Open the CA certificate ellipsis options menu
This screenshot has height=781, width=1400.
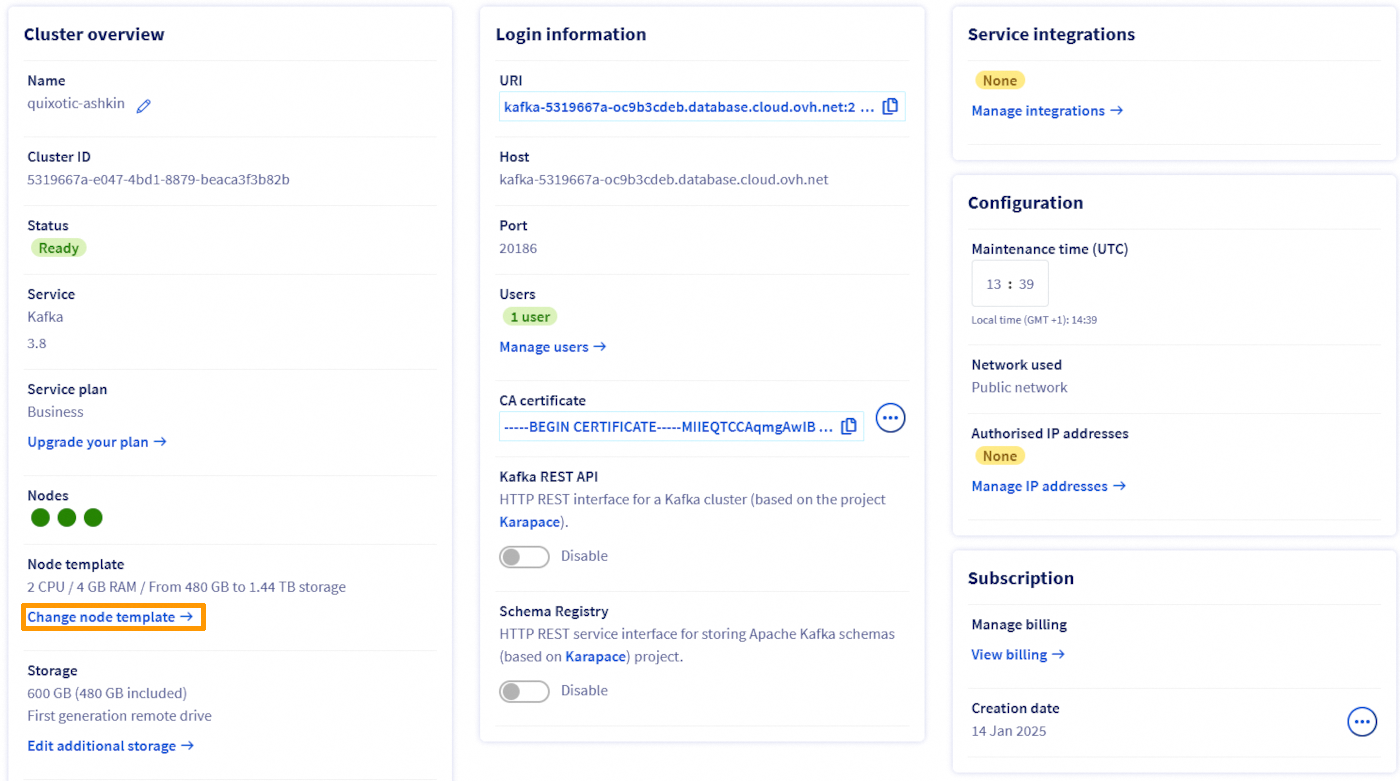[x=890, y=417]
